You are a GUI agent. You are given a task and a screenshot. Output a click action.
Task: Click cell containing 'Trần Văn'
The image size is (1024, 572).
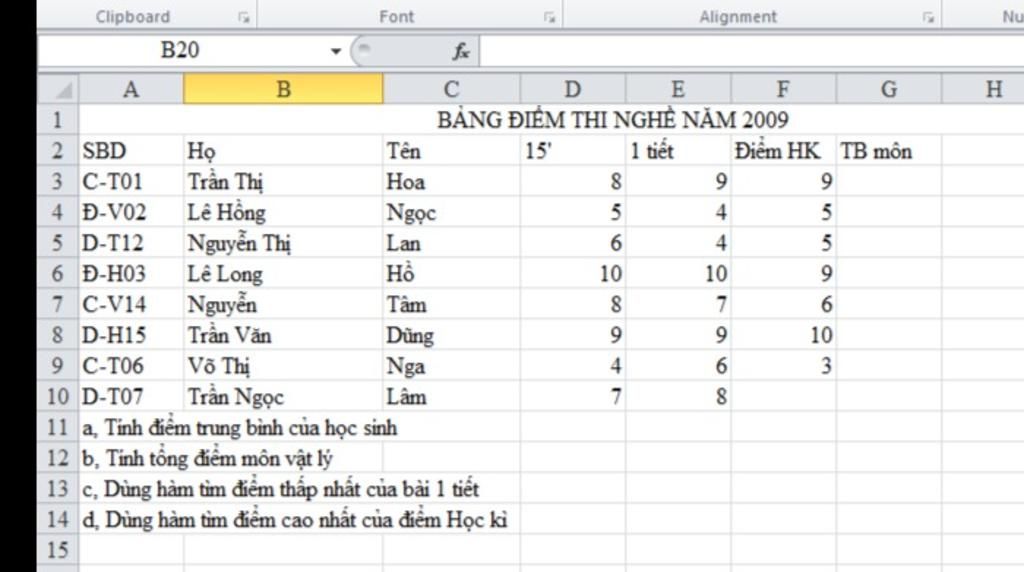coord(283,335)
